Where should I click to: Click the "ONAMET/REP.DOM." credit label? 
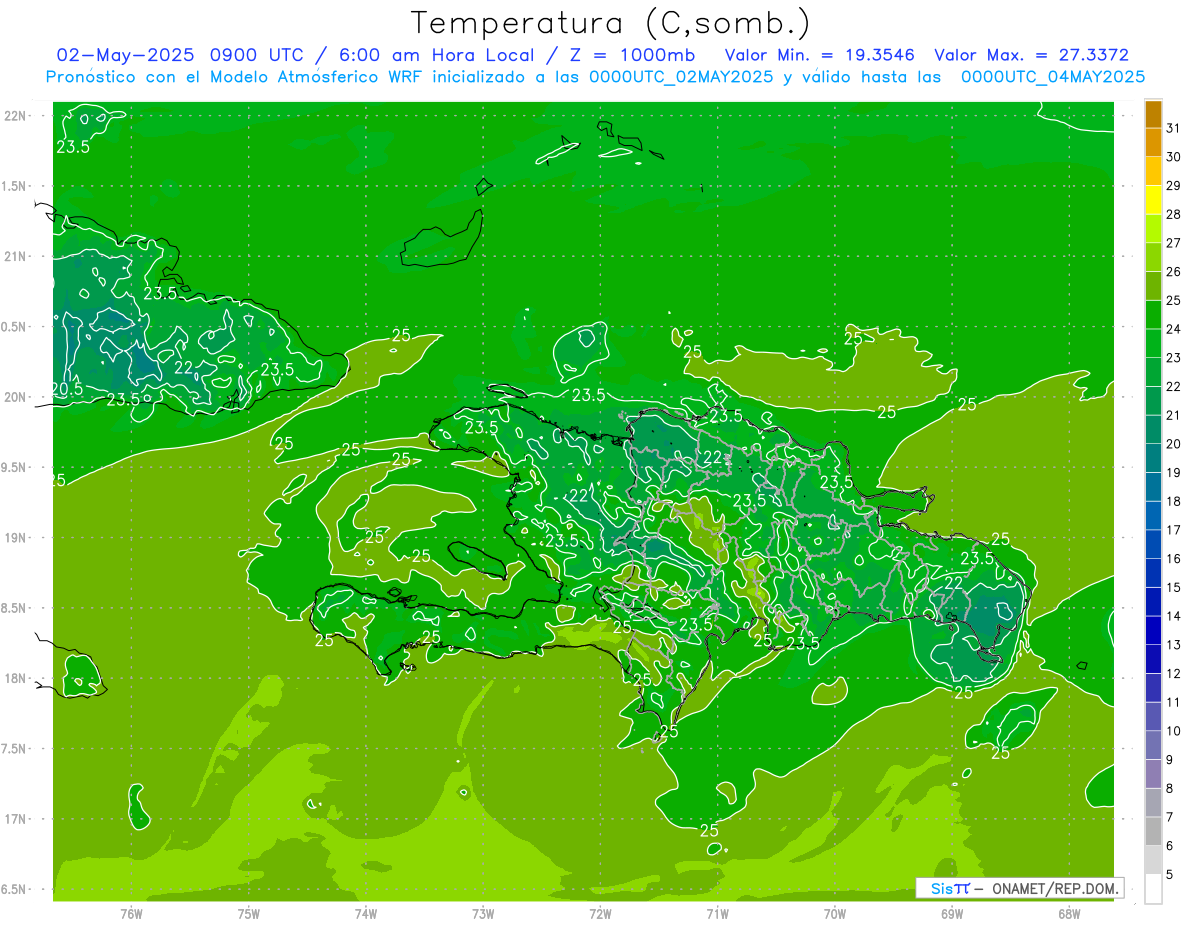(1054, 888)
